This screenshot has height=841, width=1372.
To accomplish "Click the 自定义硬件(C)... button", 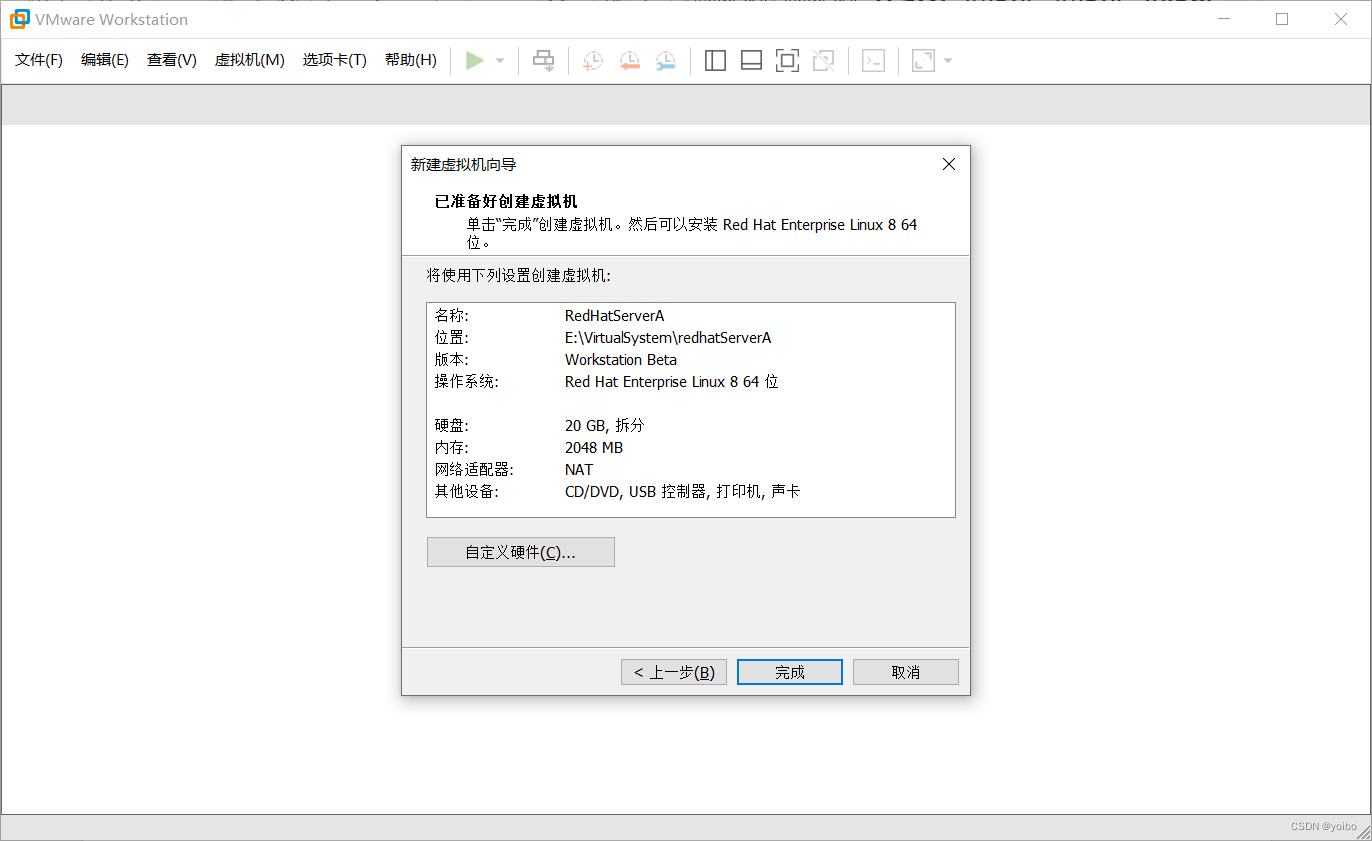I will [520, 552].
